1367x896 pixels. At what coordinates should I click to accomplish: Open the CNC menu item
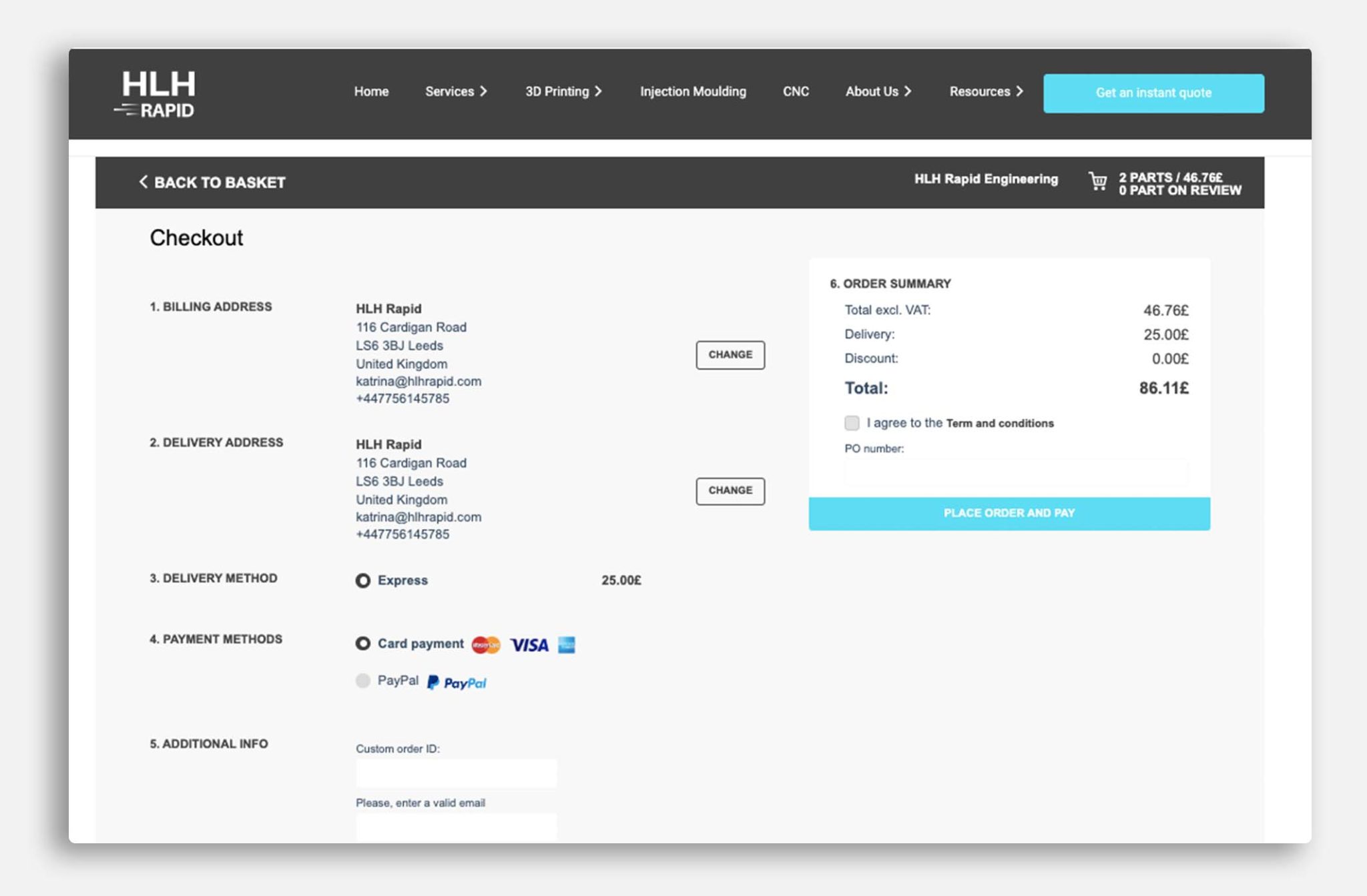tap(796, 91)
